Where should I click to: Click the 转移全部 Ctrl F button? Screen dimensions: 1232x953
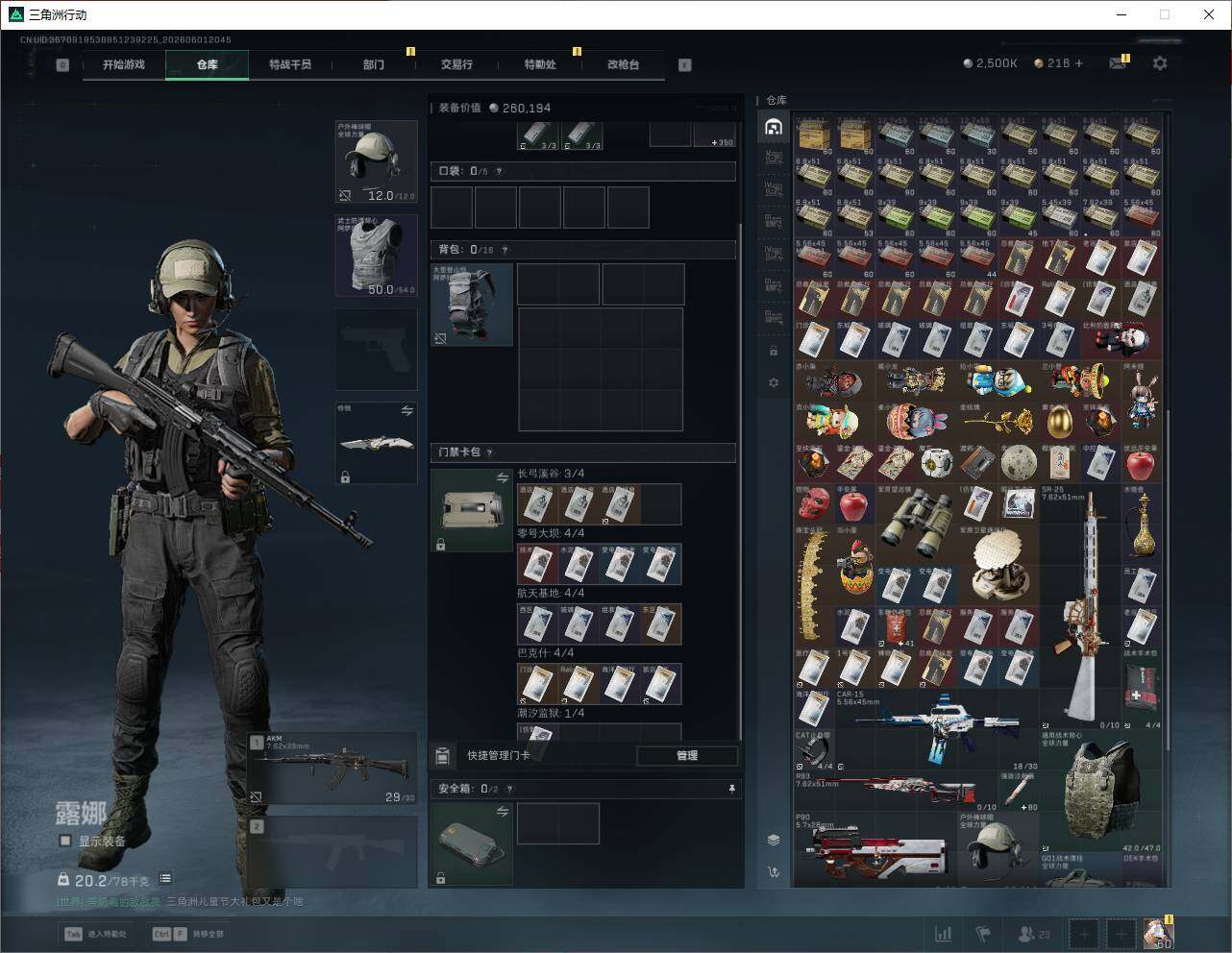pos(187,934)
